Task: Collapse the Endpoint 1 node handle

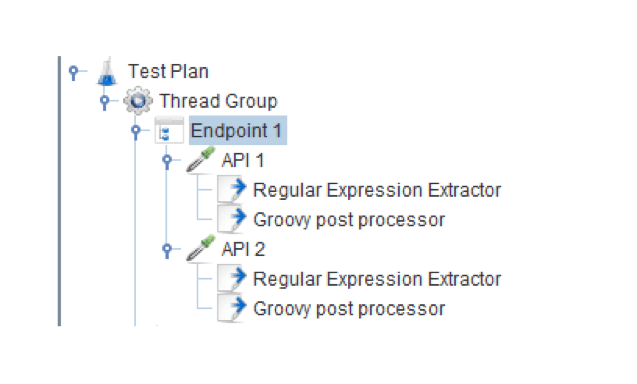Action: coord(136,131)
